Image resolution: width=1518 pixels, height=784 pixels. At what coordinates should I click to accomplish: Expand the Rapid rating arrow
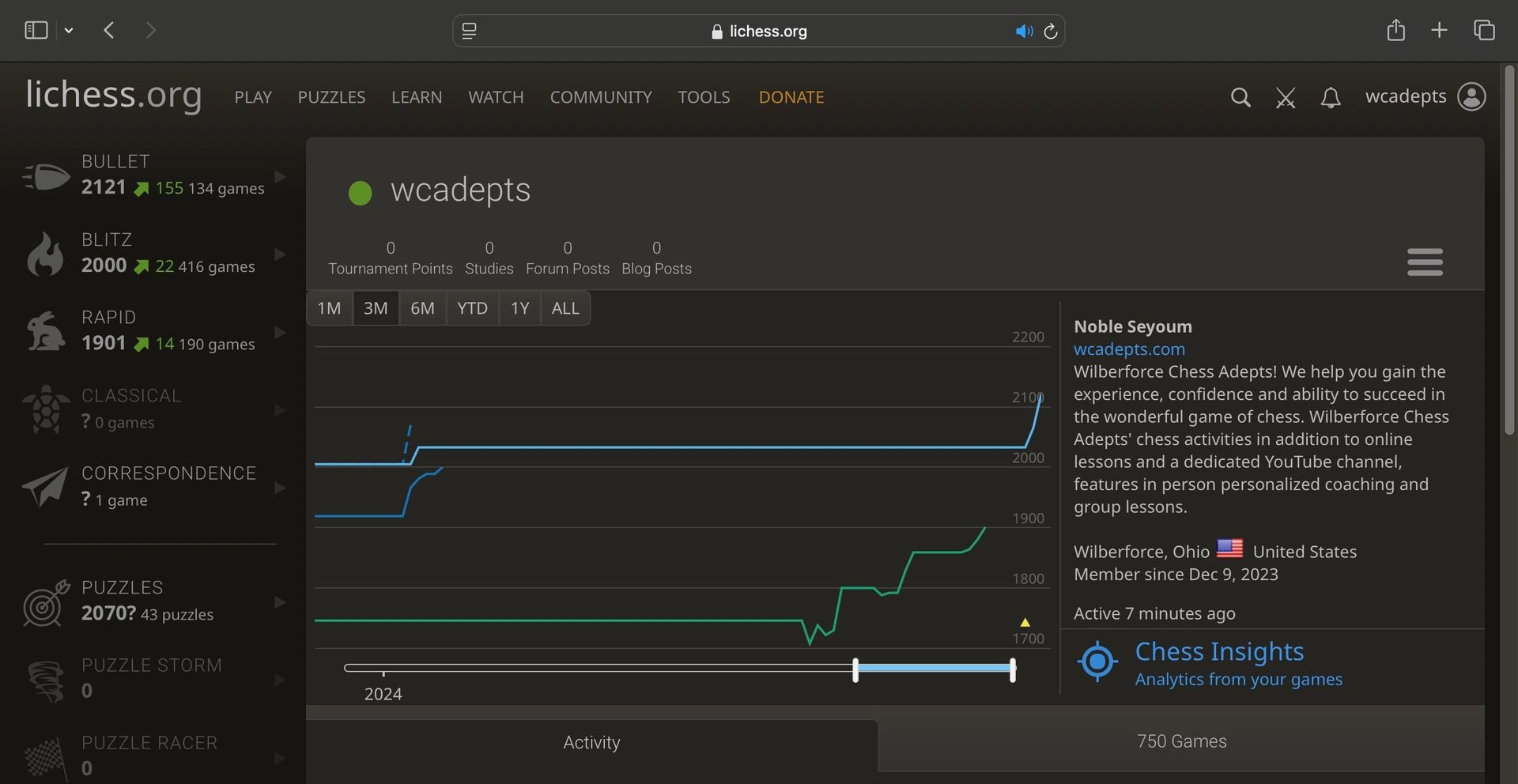[x=279, y=332]
